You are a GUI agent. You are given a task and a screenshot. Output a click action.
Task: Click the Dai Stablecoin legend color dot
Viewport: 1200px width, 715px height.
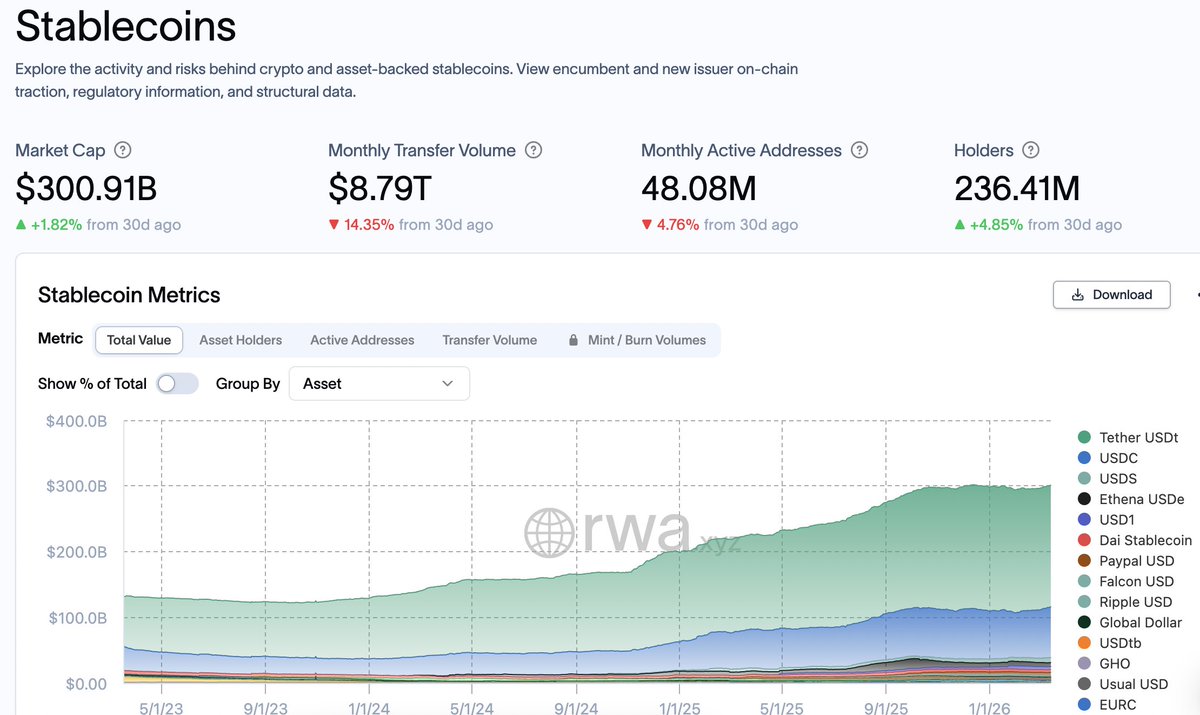click(x=1084, y=540)
